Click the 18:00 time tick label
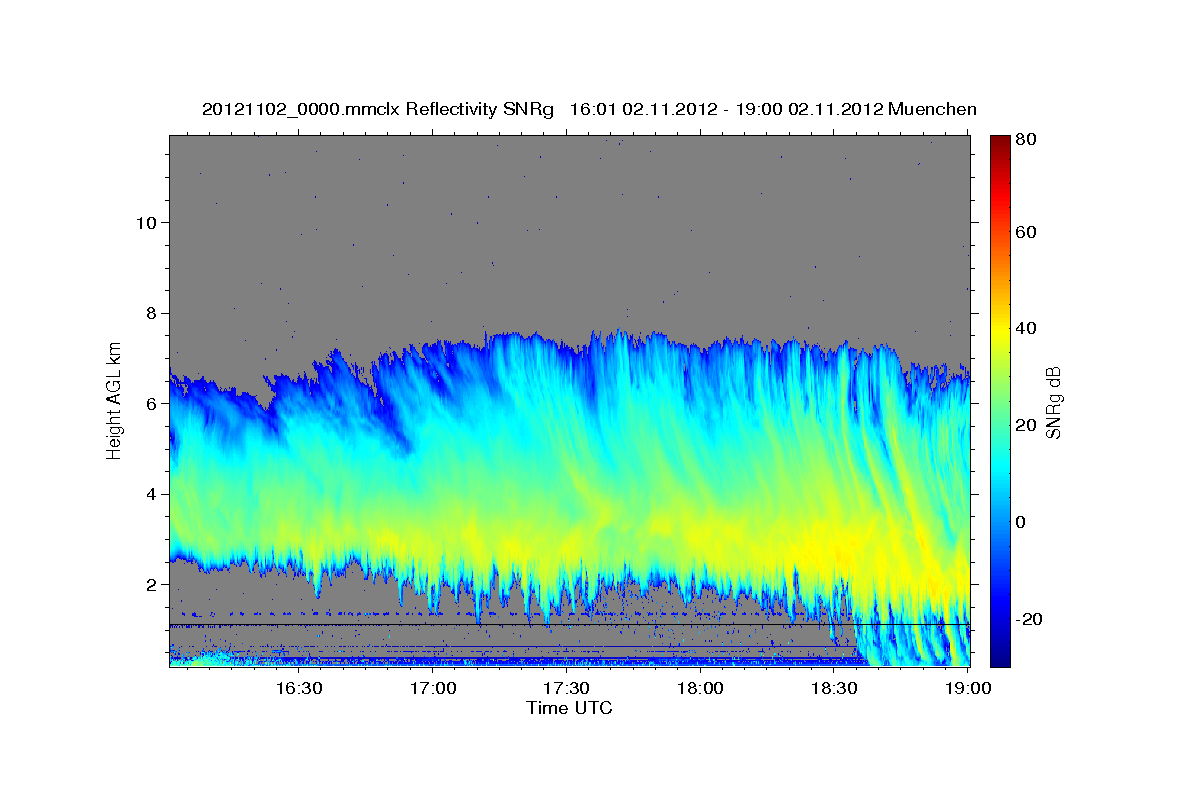The height and width of the screenshot is (800, 1200). (x=701, y=688)
